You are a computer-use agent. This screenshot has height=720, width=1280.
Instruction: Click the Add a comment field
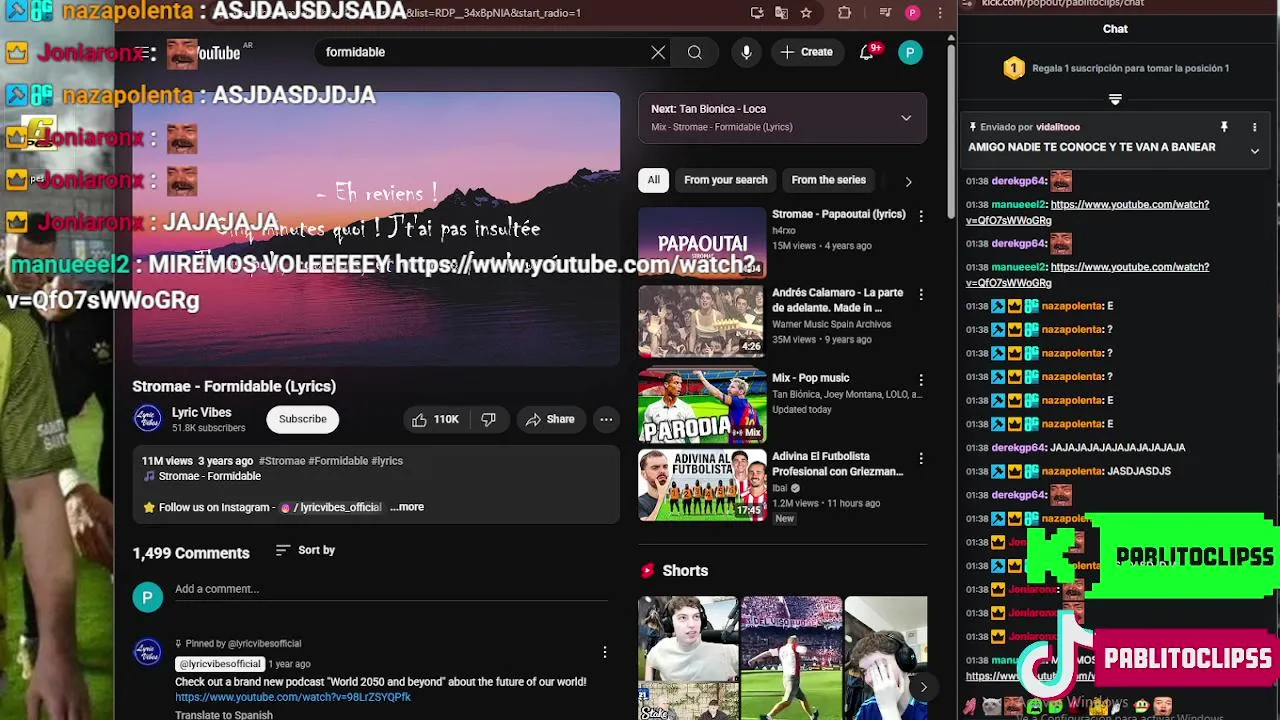tap(391, 590)
